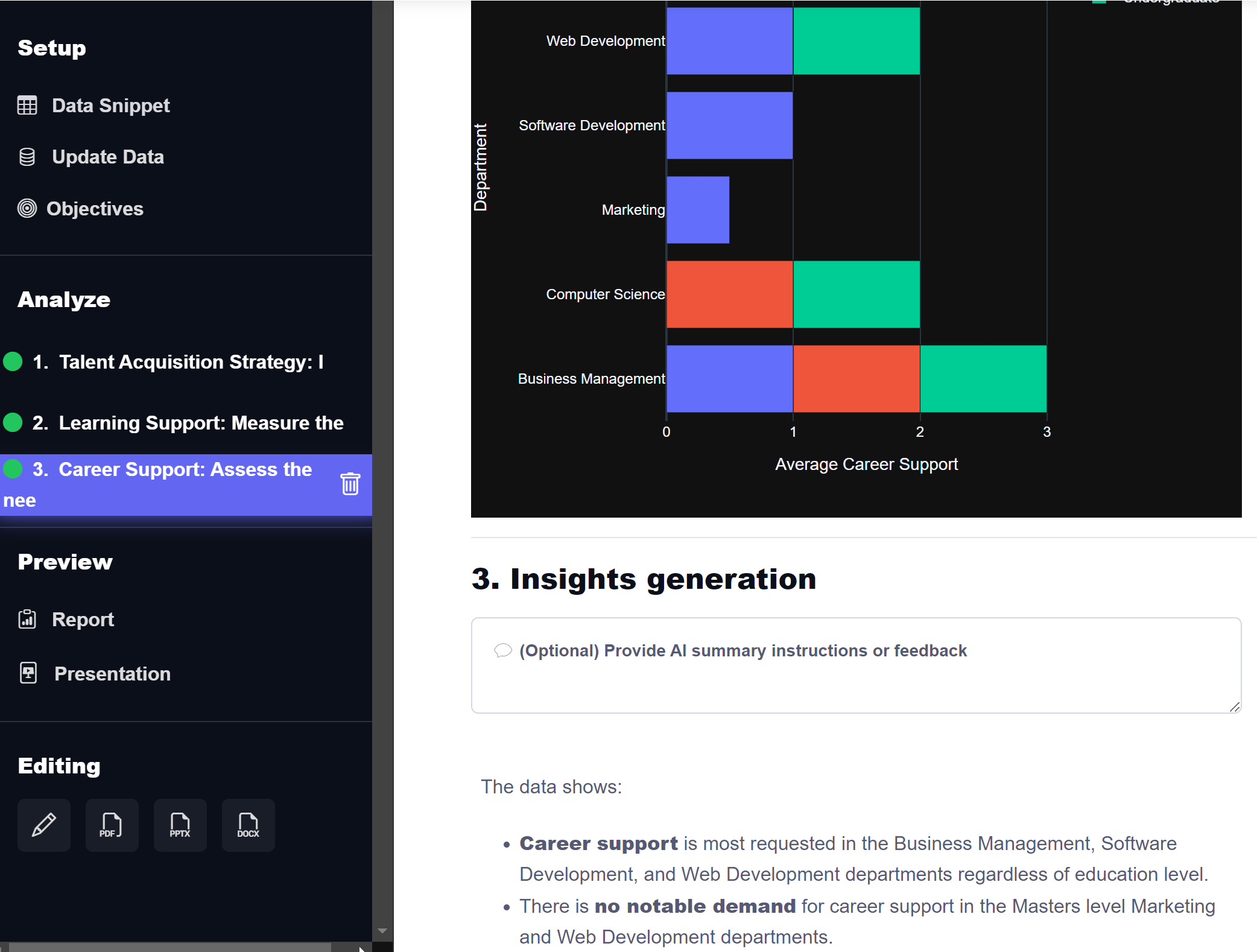
Task: Open the Presentation preview
Action: [112, 673]
